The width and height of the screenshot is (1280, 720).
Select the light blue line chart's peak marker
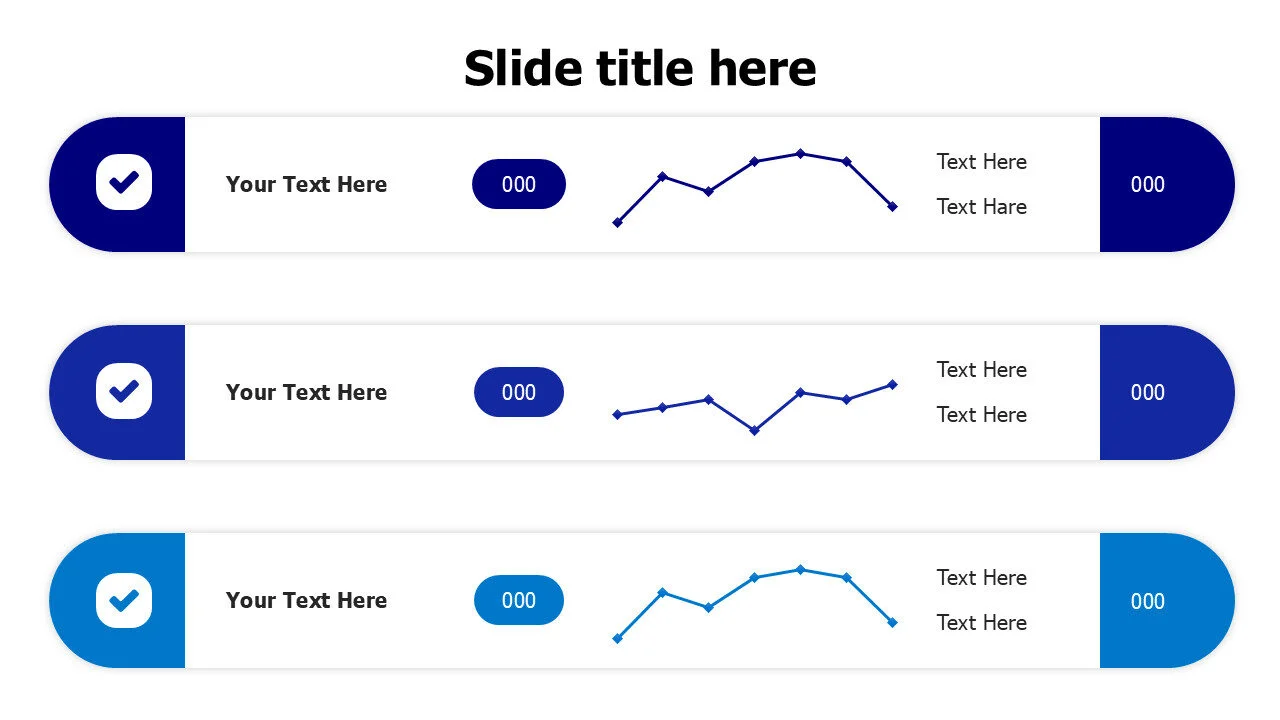pyautogui.click(x=800, y=569)
